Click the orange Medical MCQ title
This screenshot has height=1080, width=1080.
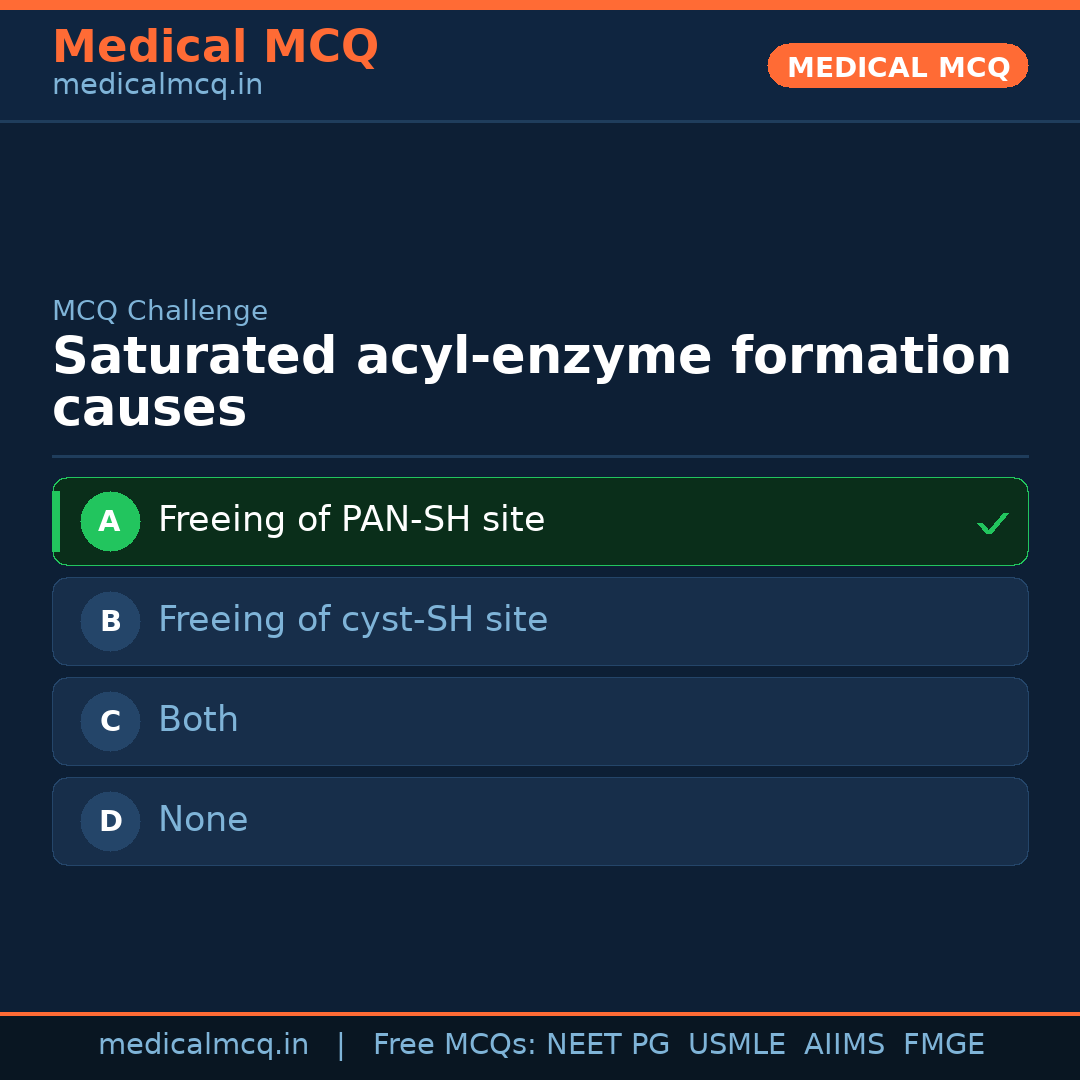pos(215,47)
